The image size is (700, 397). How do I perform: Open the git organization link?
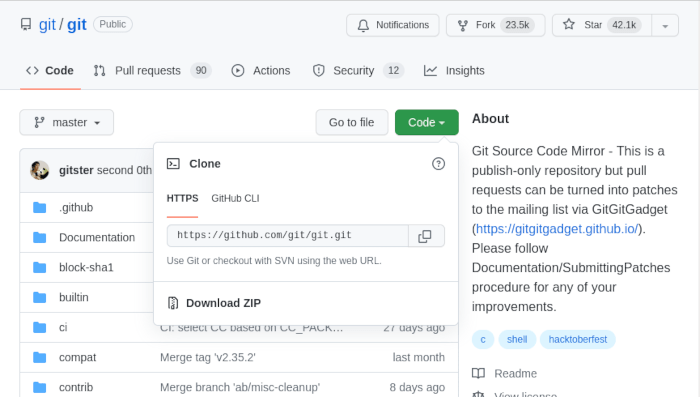(47, 25)
